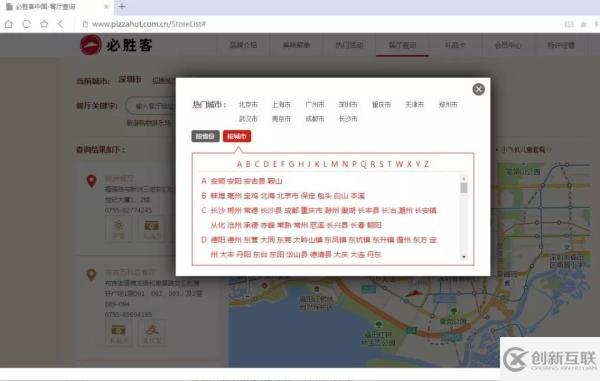Image resolution: width=600 pixels, height=381 pixels.
Task: Open the 美味菜单 navigation tab
Action: pyautogui.click(x=296, y=45)
